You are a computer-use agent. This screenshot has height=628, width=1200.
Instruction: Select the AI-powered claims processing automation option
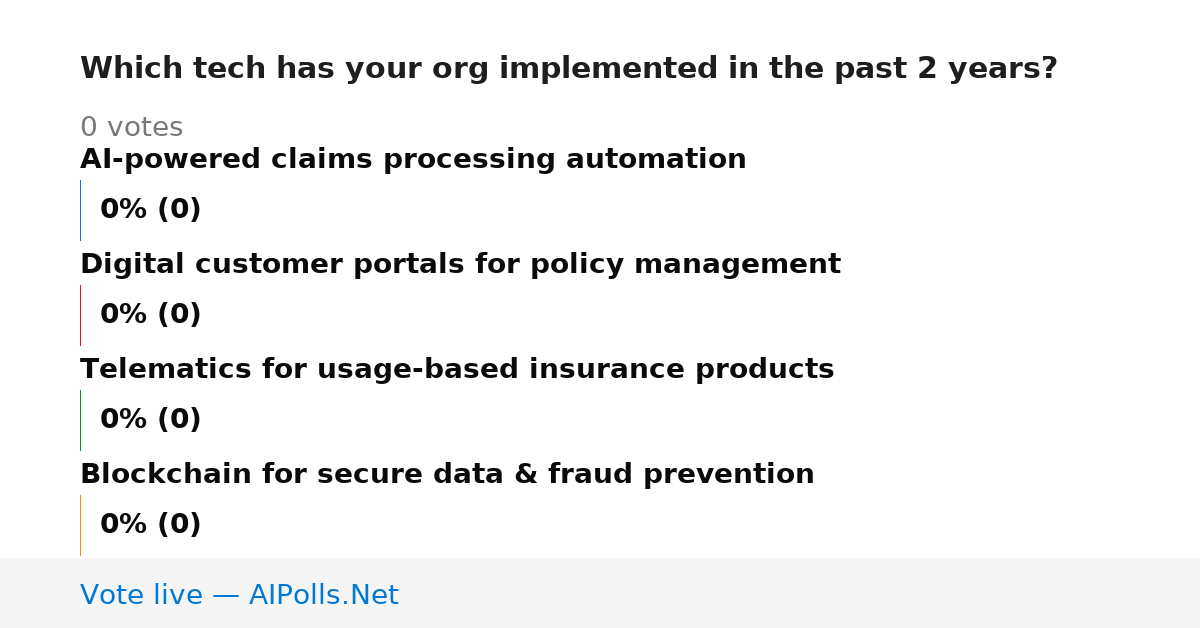(x=413, y=160)
